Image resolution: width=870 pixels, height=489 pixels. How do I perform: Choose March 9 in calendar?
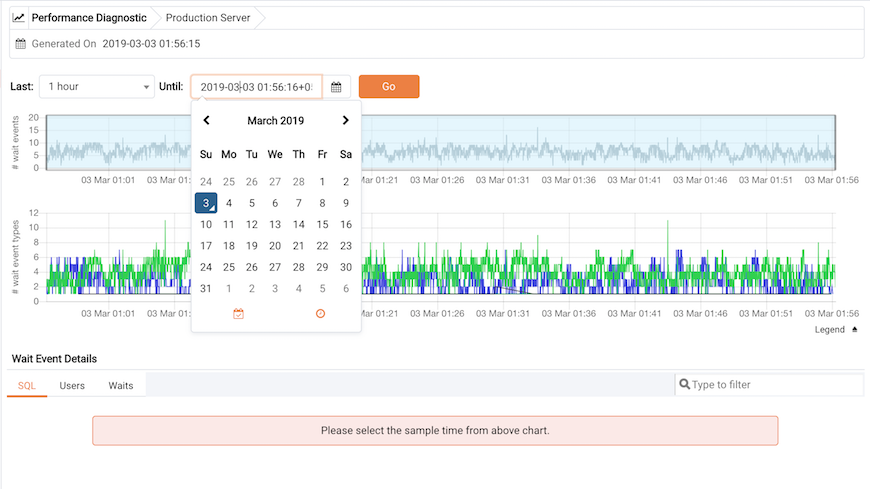tap(346, 203)
